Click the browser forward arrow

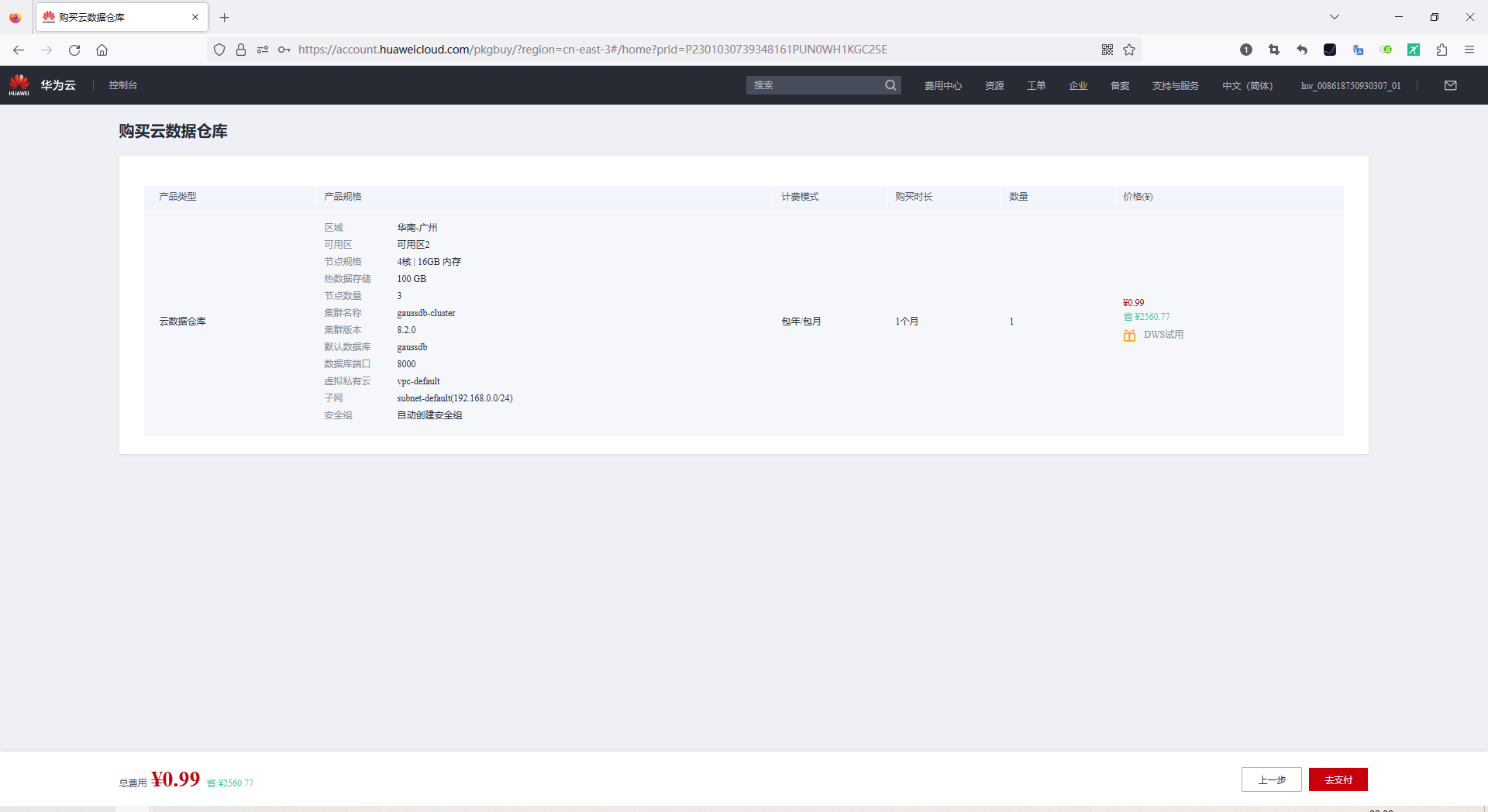(46, 50)
